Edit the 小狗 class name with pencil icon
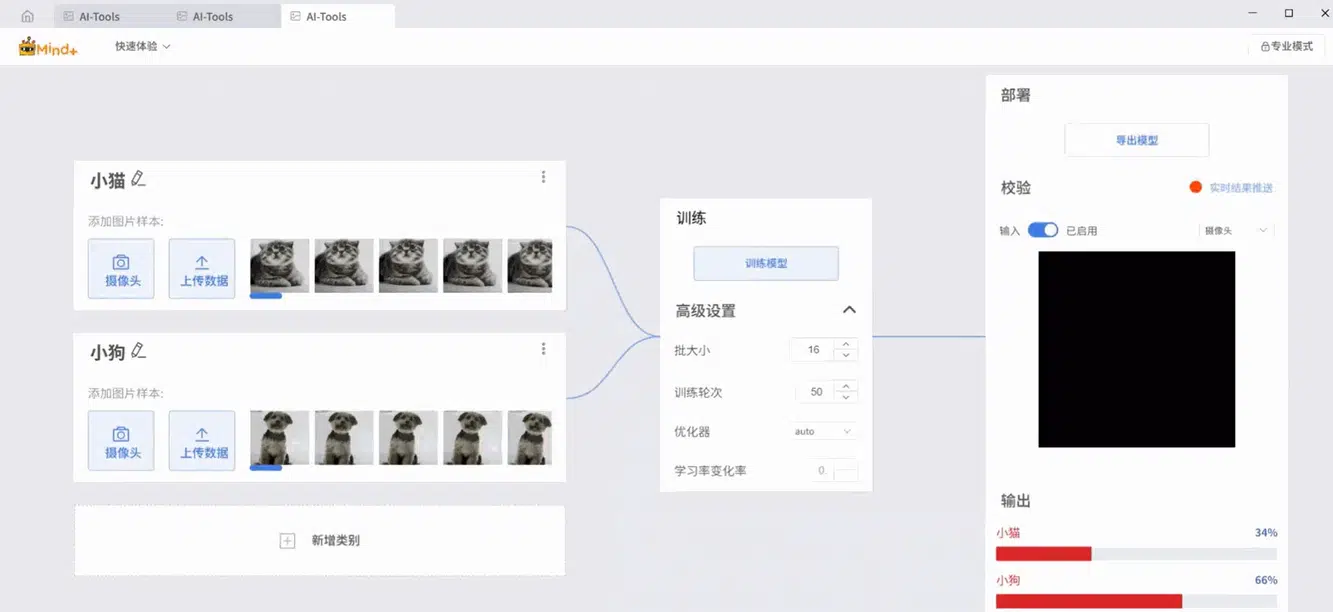Image resolution: width=1333 pixels, height=612 pixels. 139,351
